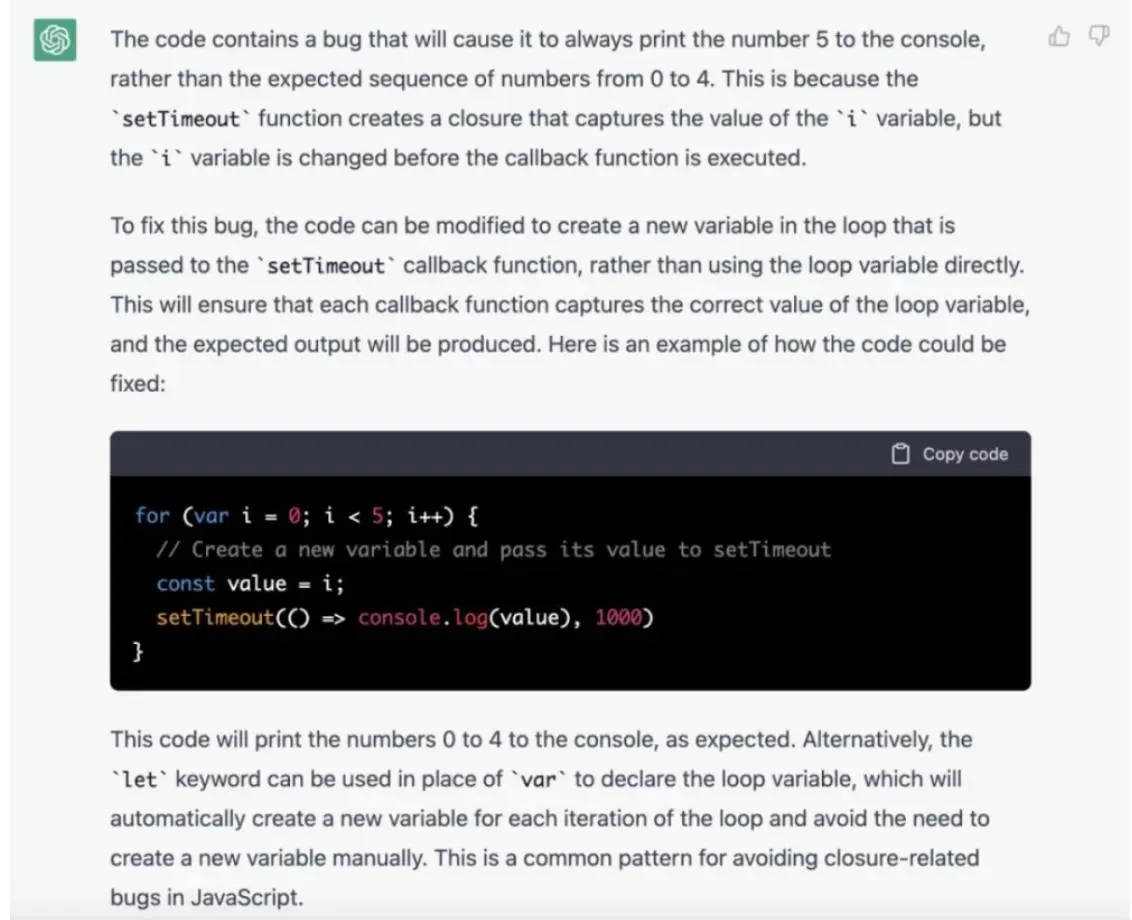Image resolution: width=1132 pixels, height=920 pixels.
Task: Click the ChatGPT logo avatar
Action: point(55,41)
